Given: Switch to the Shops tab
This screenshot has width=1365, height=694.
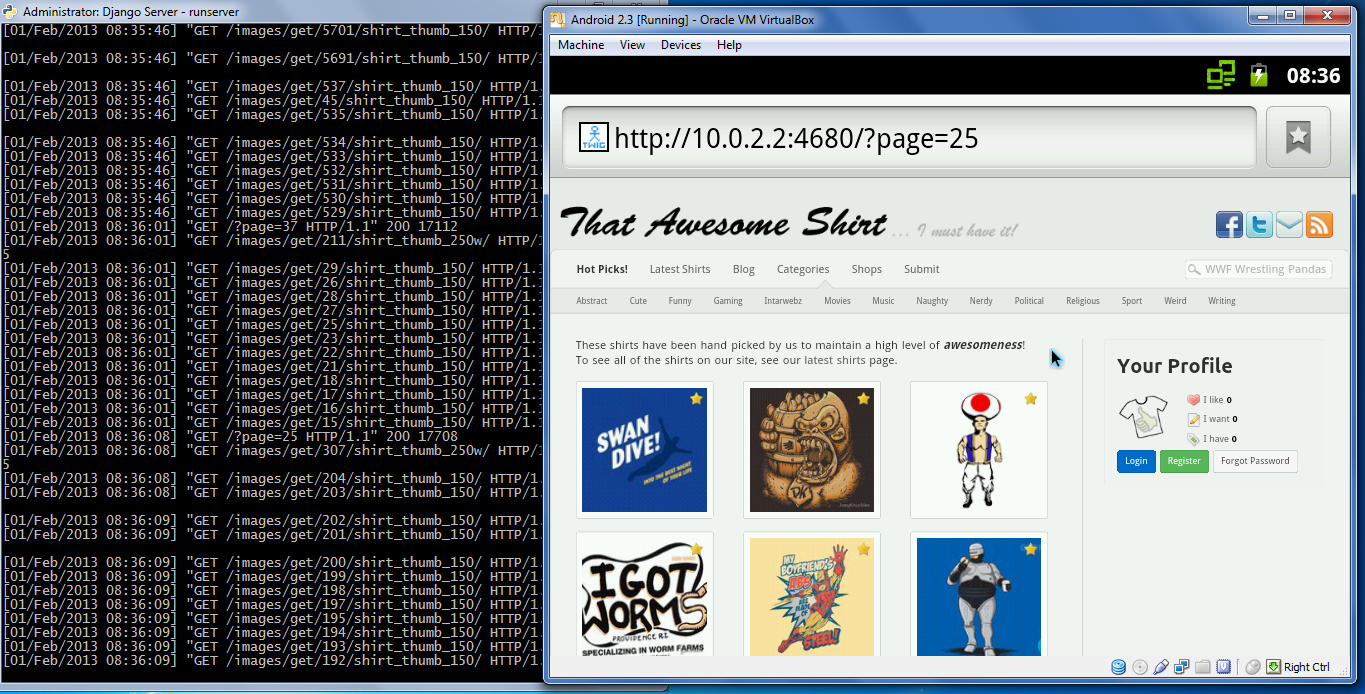Looking at the screenshot, I should point(867,269).
